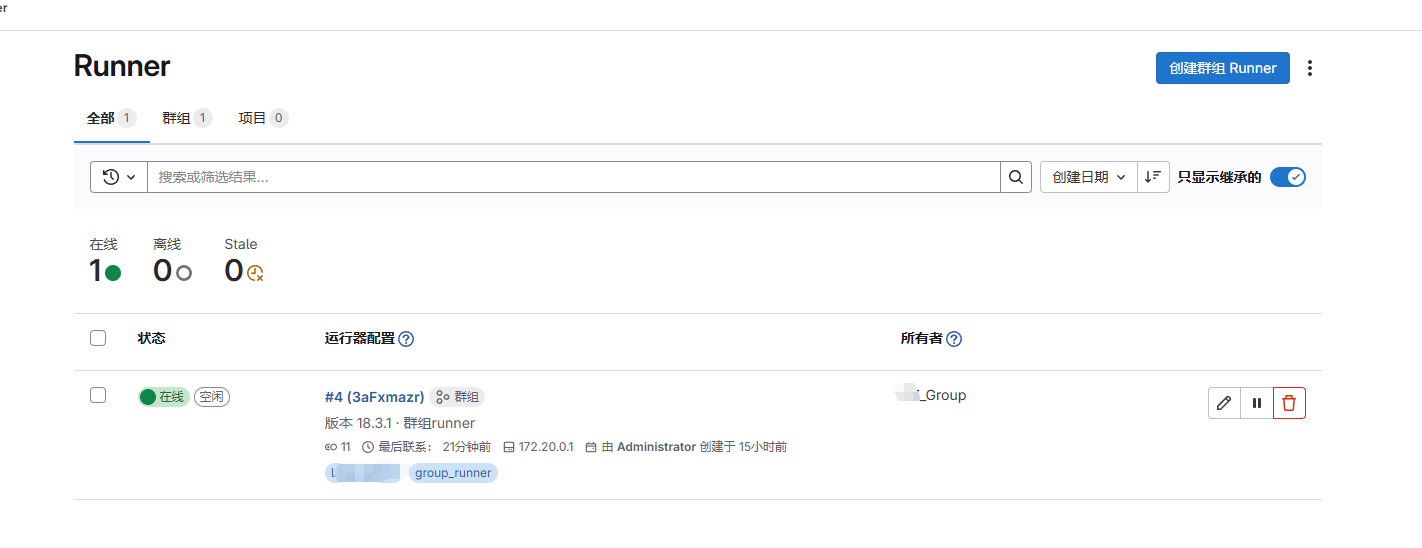Delete runner #4 with trash icon
This screenshot has width=1422, height=548.
[1289, 403]
